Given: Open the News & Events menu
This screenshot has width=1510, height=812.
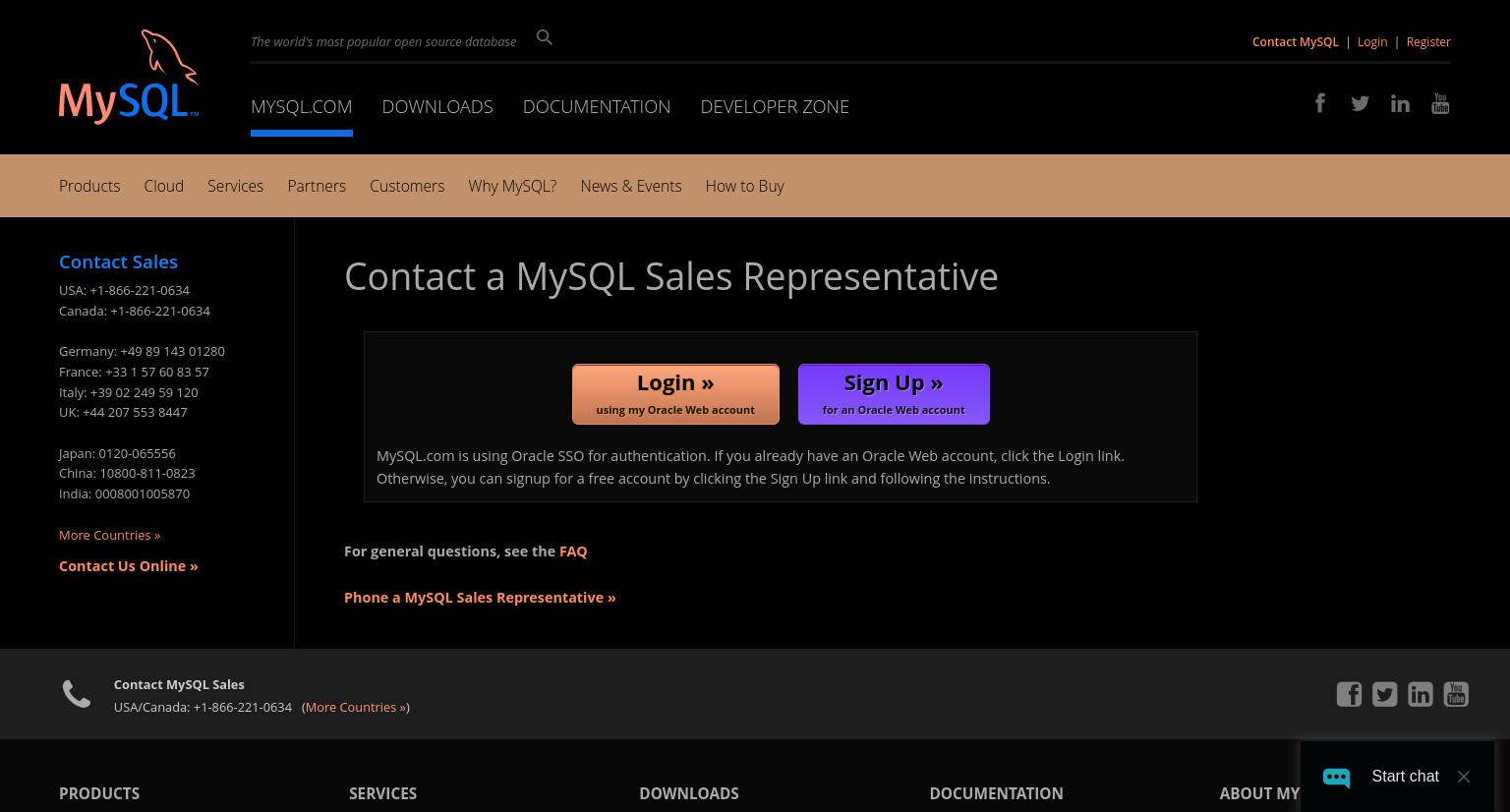Looking at the screenshot, I should coord(631,186).
